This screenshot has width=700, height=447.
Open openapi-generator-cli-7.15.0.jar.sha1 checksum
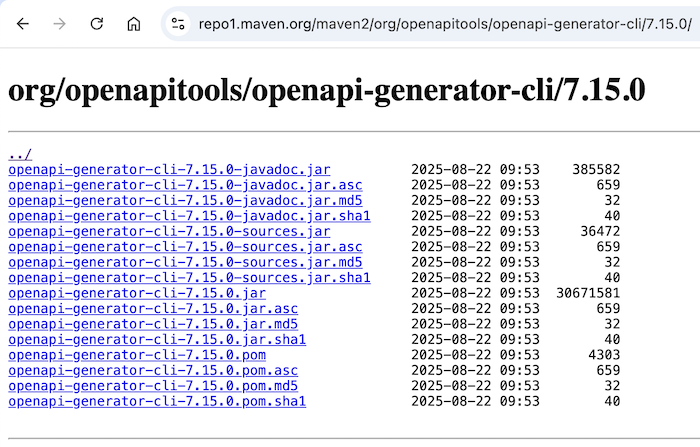click(x=157, y=339)
